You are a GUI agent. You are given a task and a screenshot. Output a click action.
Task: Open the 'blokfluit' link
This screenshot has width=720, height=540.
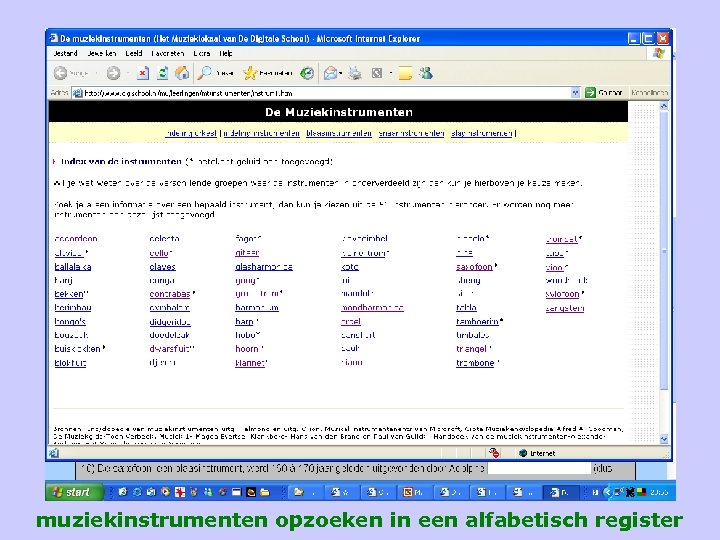tap(70, 363)
